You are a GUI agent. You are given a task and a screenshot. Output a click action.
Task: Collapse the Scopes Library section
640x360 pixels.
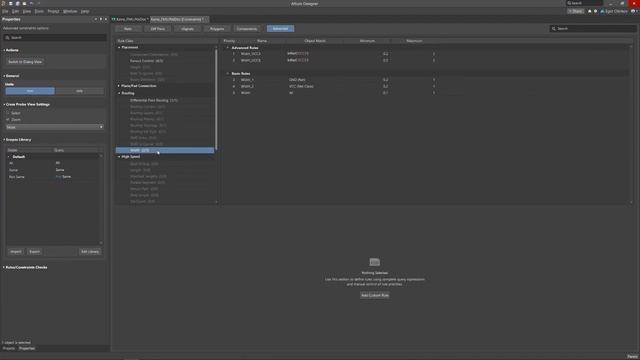coord(4,140)
